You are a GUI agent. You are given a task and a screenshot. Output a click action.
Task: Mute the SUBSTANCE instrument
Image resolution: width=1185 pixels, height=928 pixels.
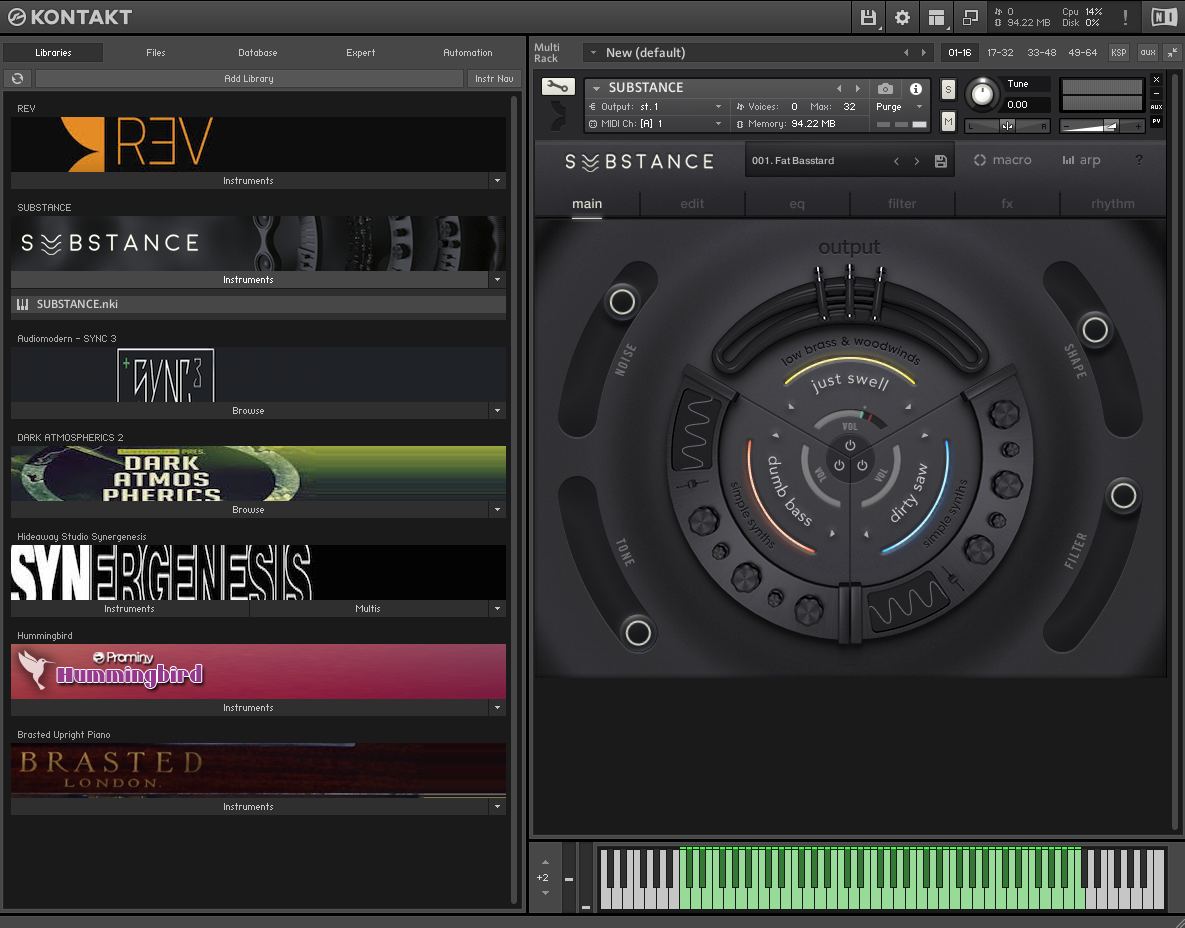pos(948,122)
